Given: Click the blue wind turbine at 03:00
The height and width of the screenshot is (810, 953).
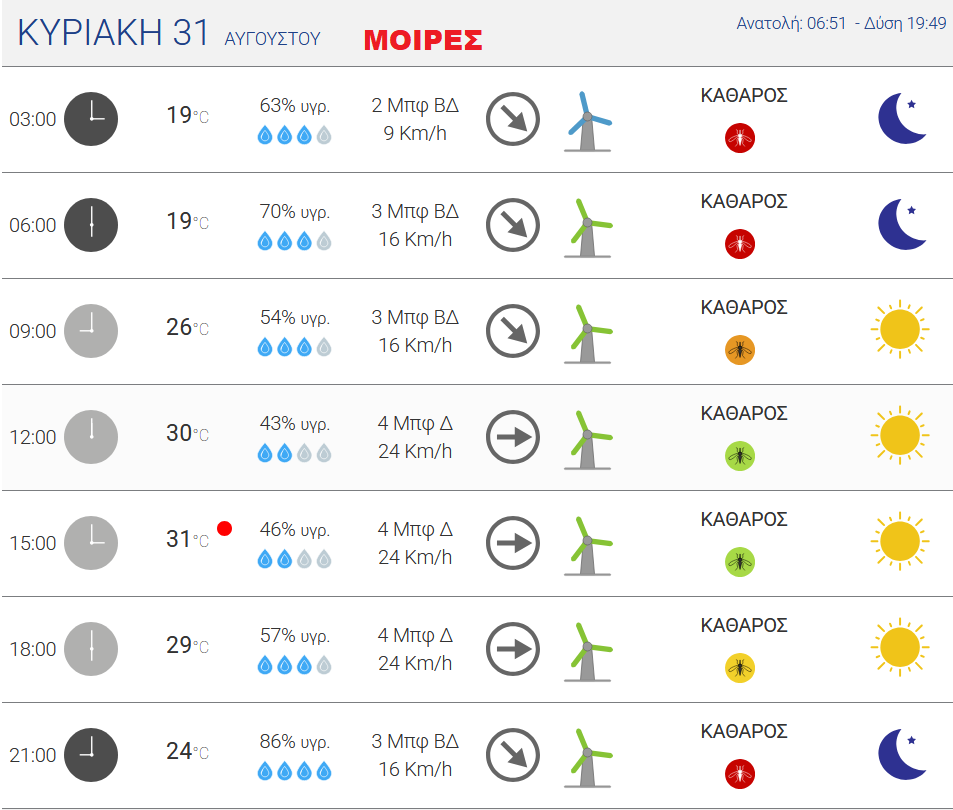Looking at the screenshot, I should pyautogui.click(x=588, y=121).
